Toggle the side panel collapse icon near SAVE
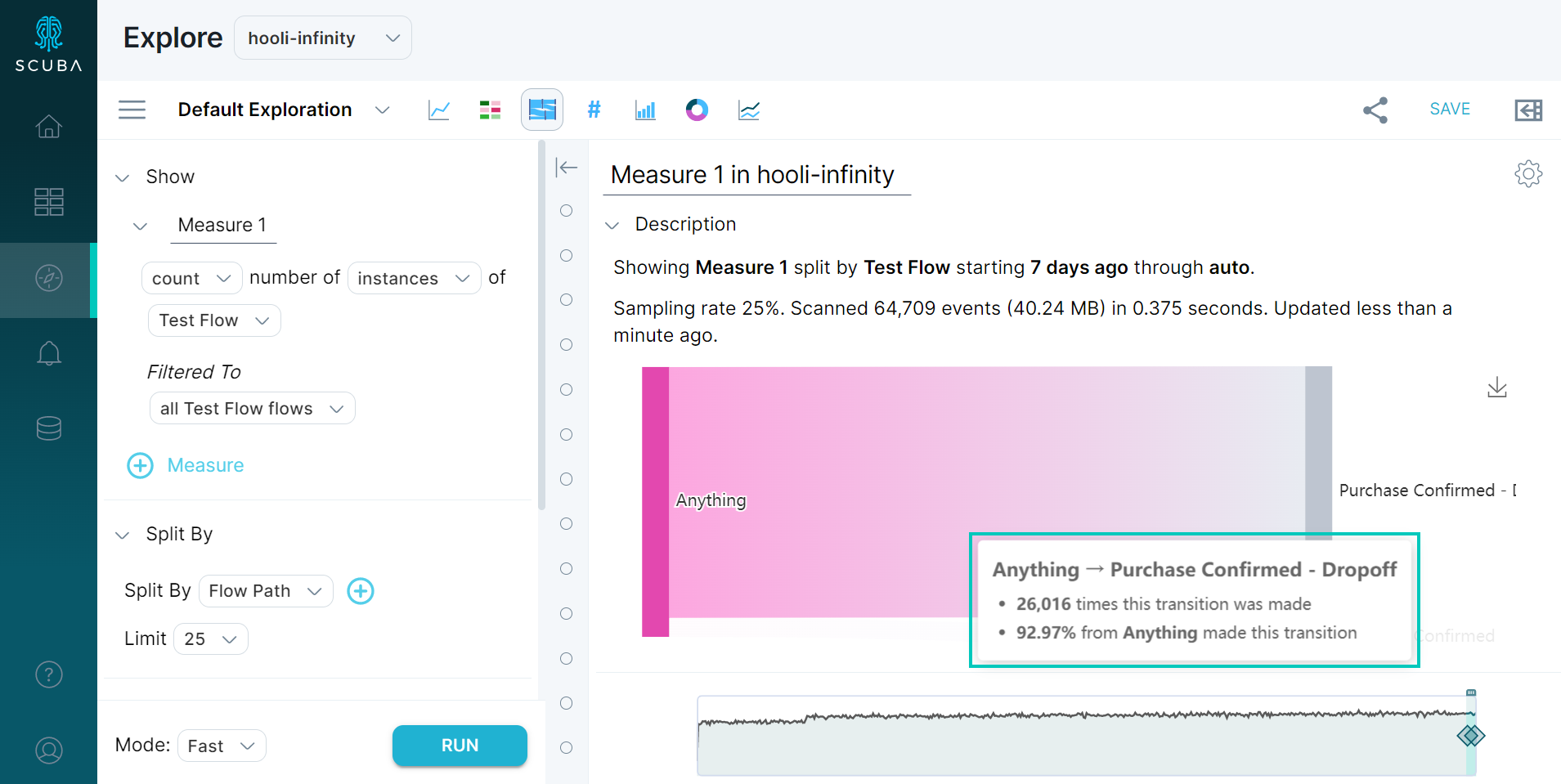The image size is (1561, 784). pyautogui.click(x=1527, y=110)
